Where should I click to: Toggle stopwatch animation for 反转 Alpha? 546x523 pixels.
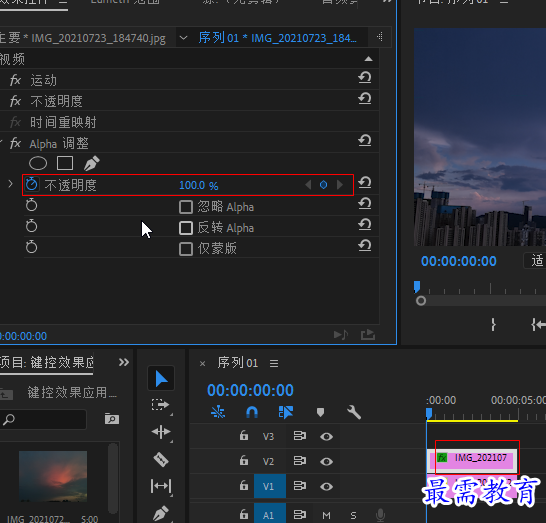[x=31, y=226]
